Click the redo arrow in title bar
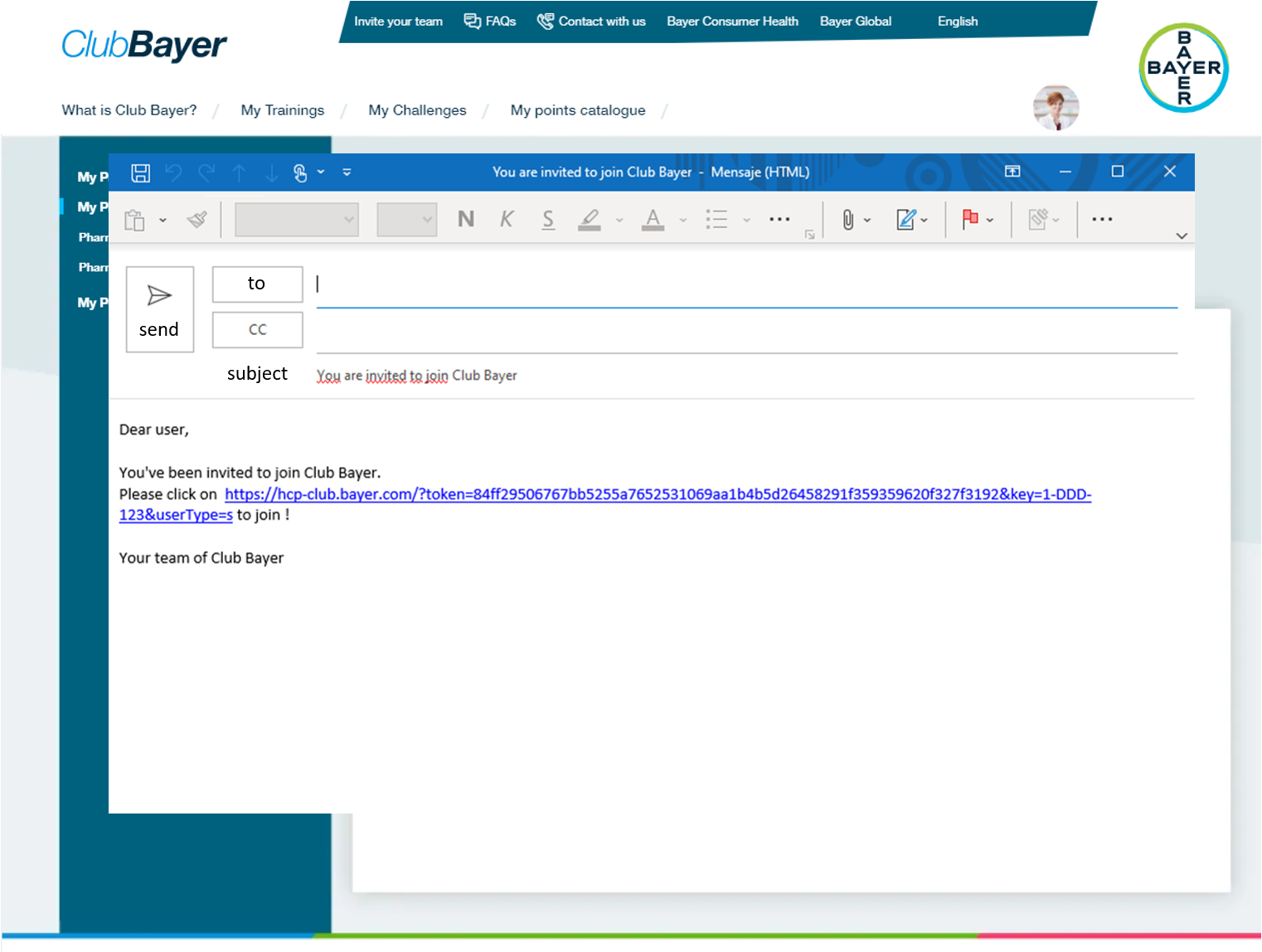The image size is (1262, 952). point(206,172)
